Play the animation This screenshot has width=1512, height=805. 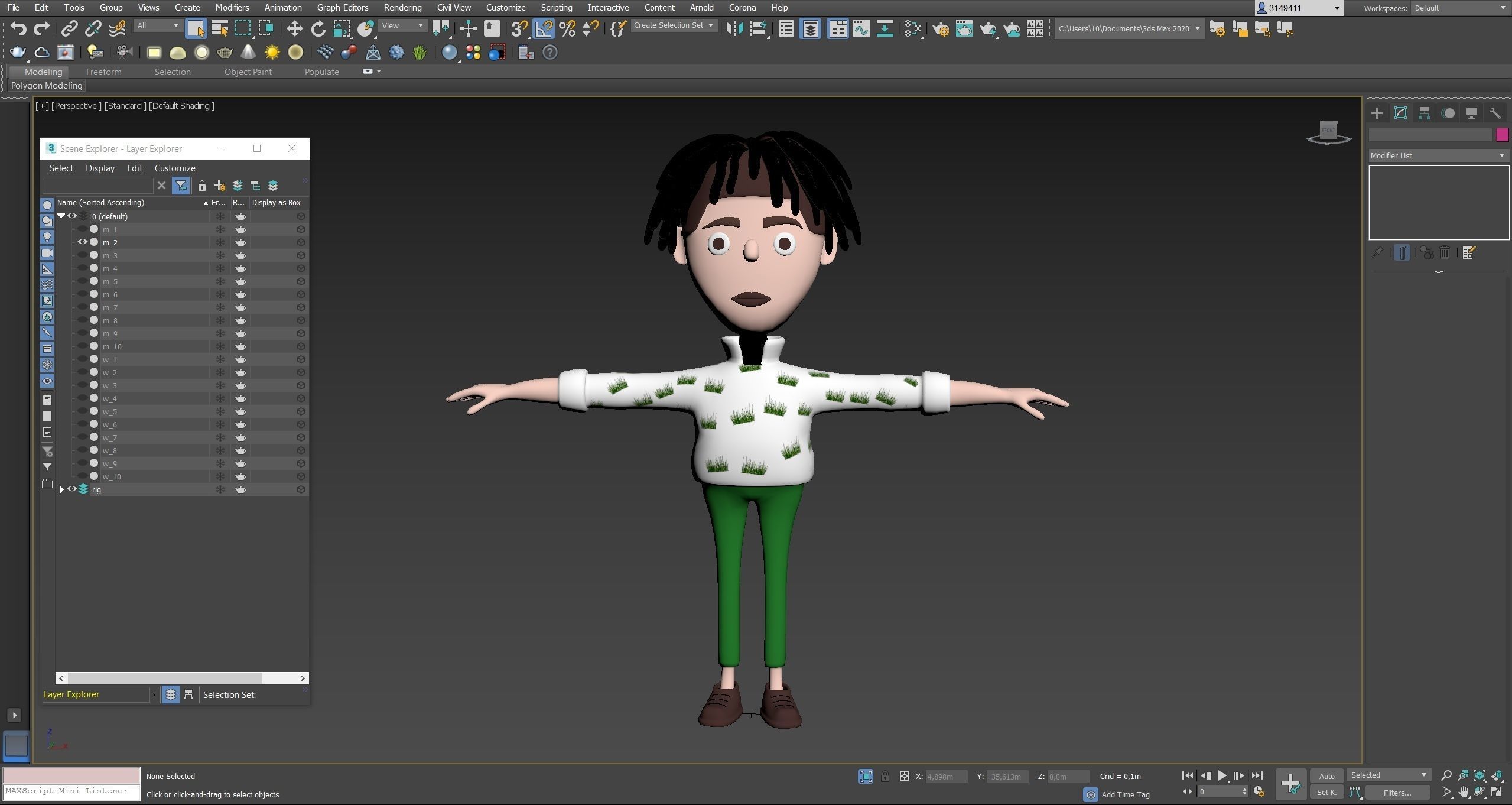click(x=1222, y=775)
